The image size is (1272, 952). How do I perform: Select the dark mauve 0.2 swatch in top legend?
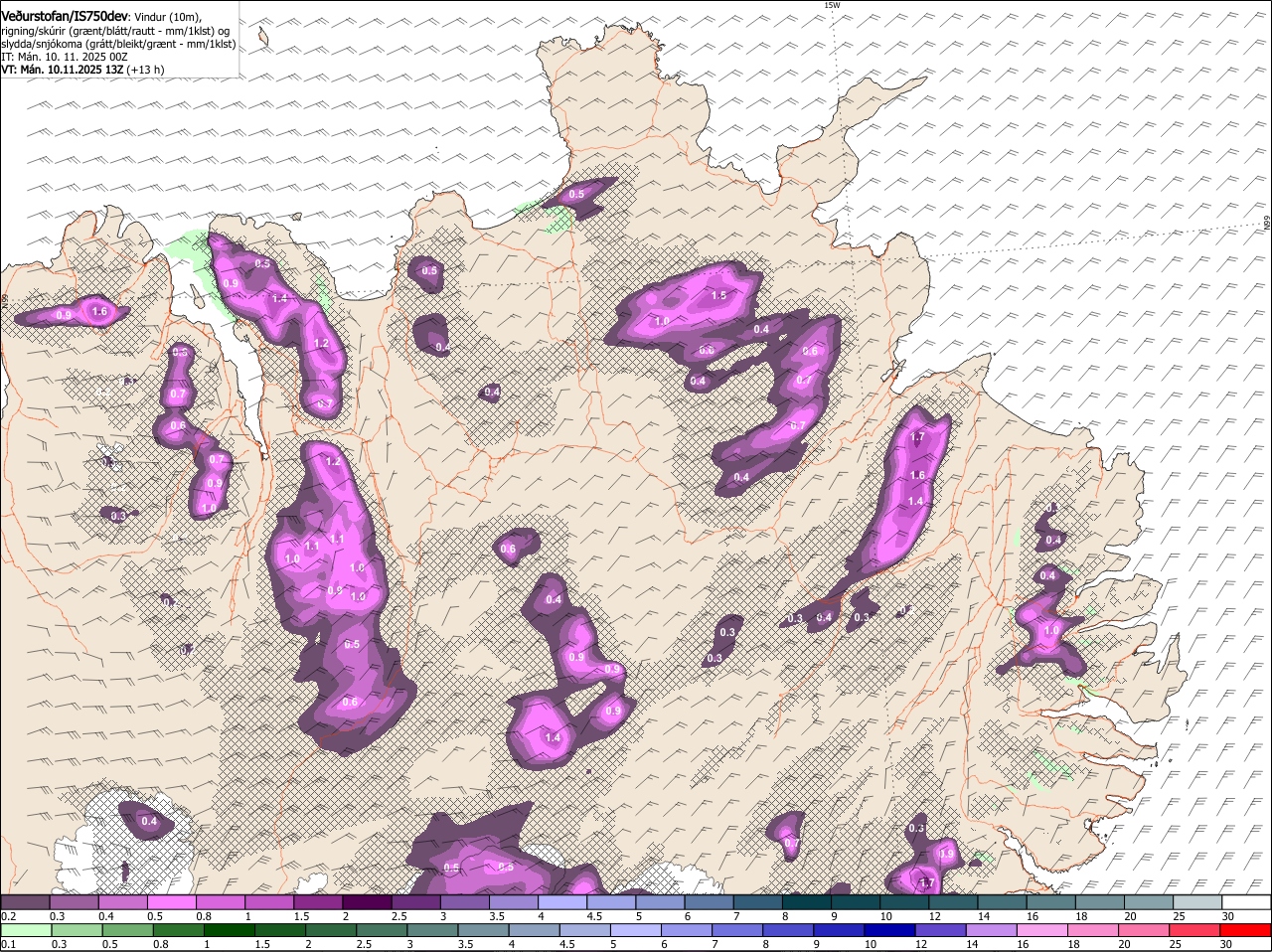click(25, 902)
